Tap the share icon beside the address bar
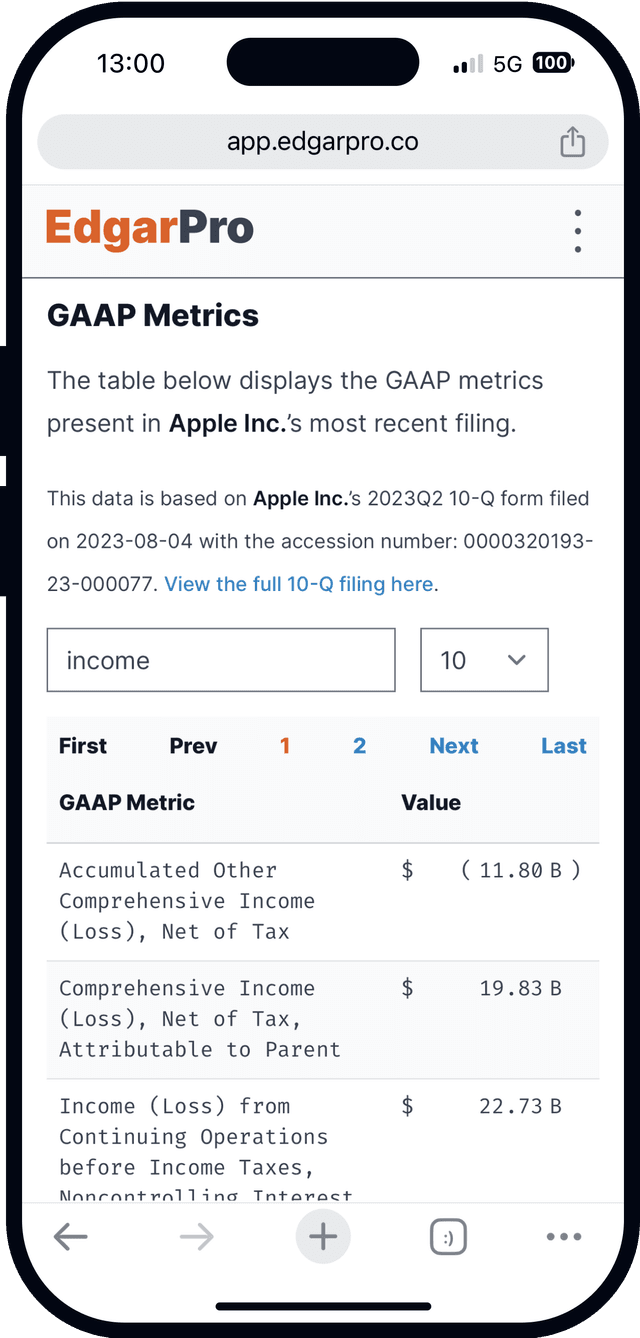Screen dimensions: 640x1338 (x=572, y=141)
